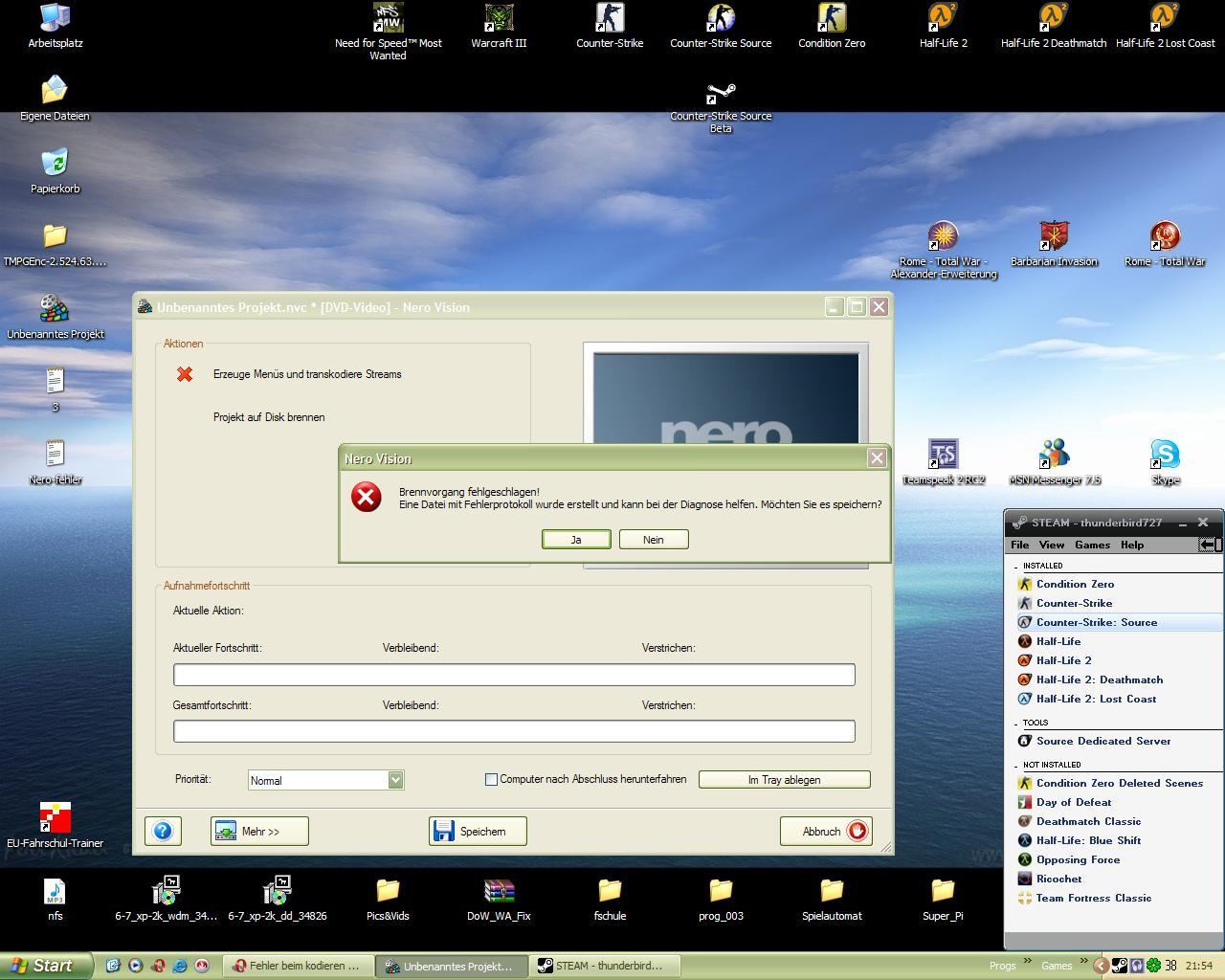Click Ja in the Nero Vision error dialog
The height and width of the screenshot is (980, 1225).
(576, 540)
